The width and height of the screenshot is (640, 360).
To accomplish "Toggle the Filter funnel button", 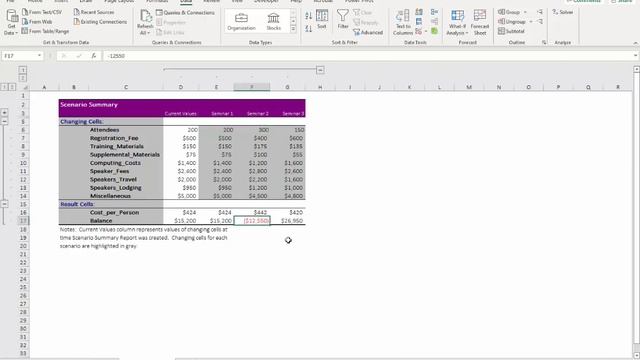I will (x=343, y=20).
